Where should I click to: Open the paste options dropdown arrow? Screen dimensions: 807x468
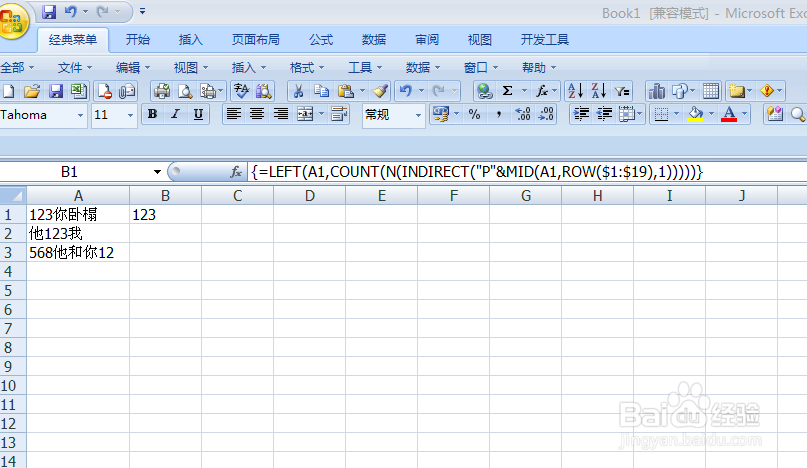tap(362, 92)
